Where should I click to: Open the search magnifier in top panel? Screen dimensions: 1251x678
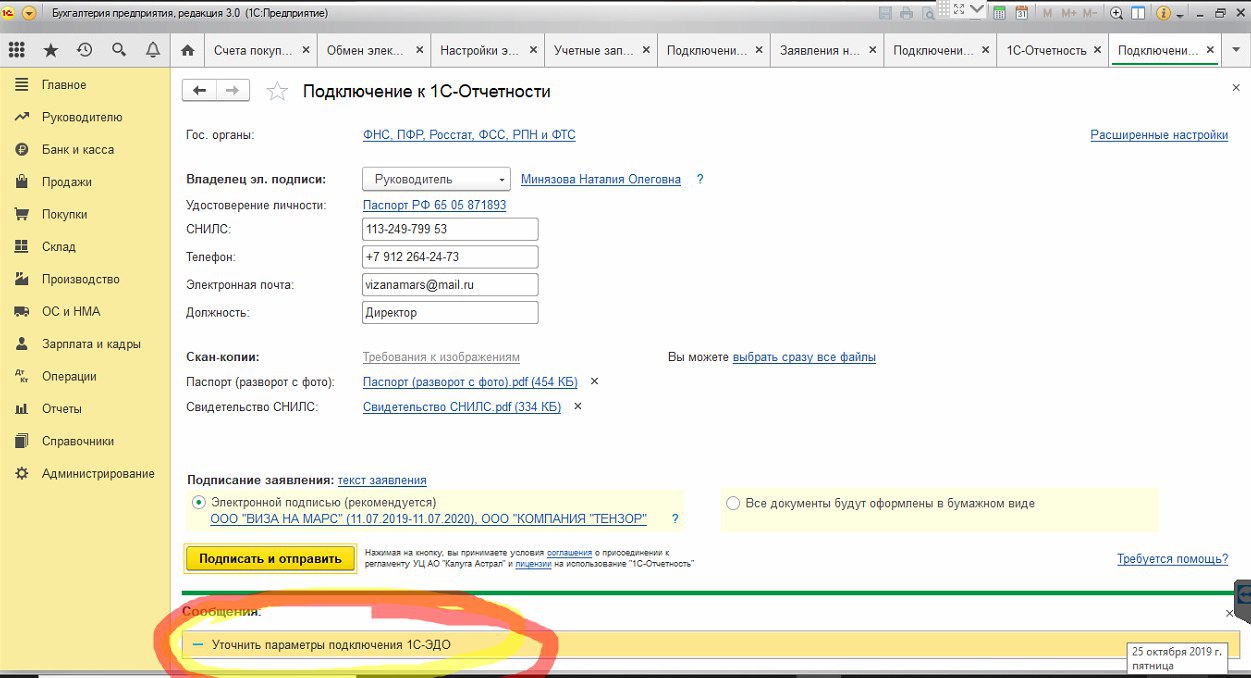[118, 50]
